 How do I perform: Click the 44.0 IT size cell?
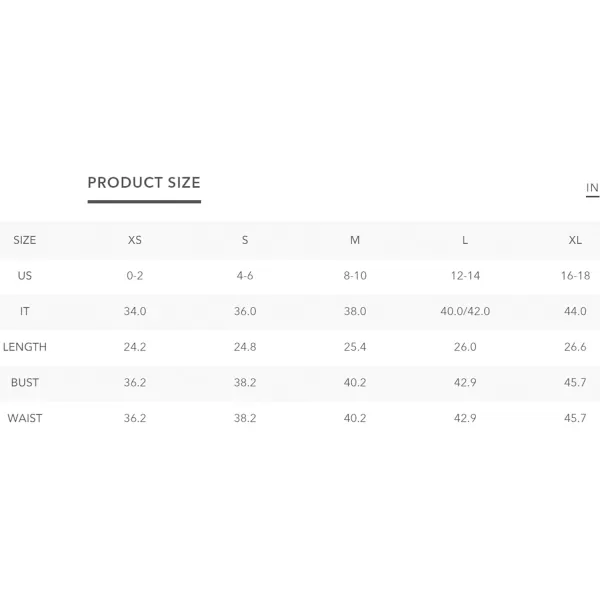click(575, 311)
